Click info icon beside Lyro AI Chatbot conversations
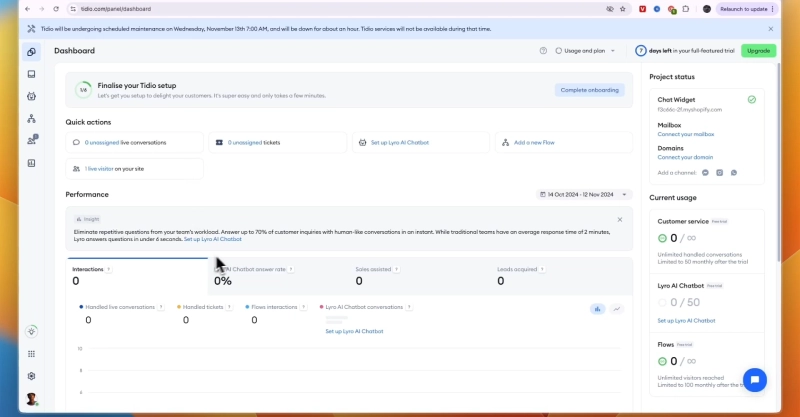Screen dimensions: 800x417 [x=409, y=307]
